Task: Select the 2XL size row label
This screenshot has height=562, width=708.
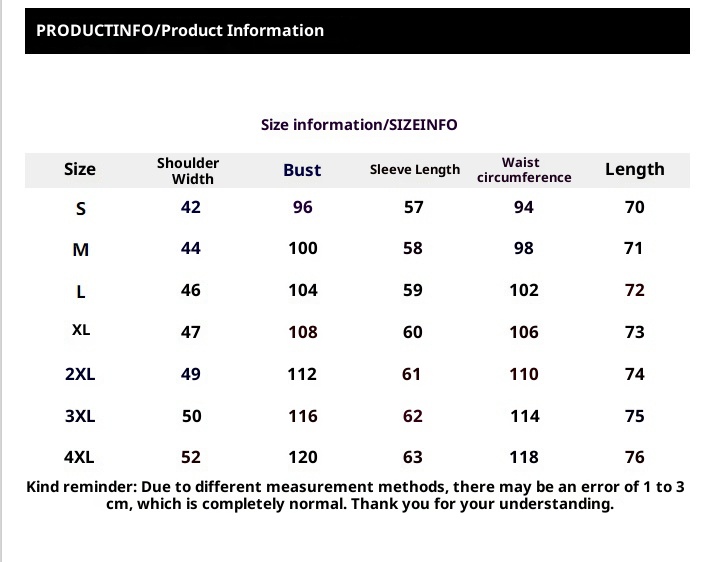Action: [x=80, y=374]
